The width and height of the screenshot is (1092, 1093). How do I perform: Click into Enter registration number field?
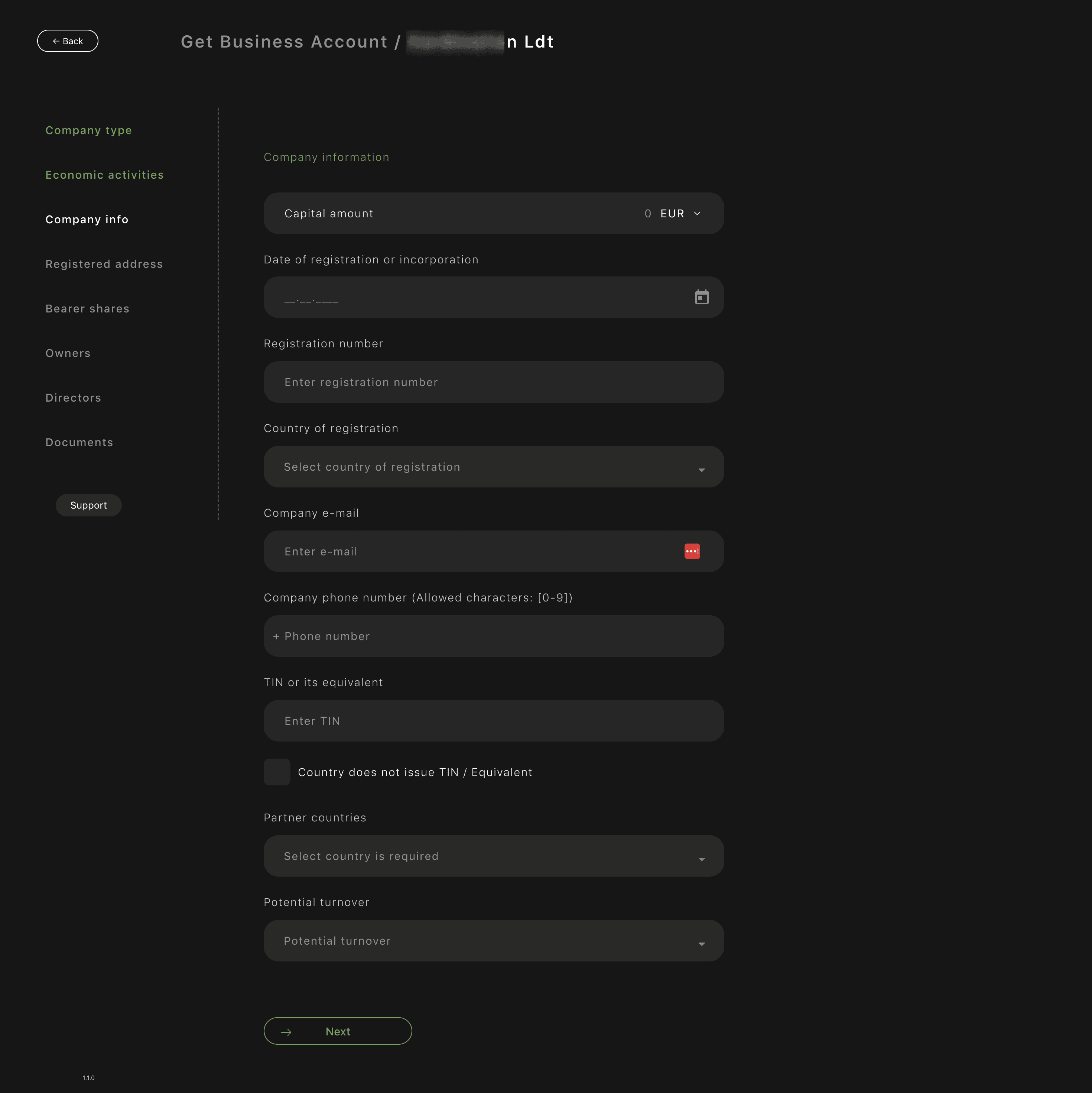coord(493,382)
